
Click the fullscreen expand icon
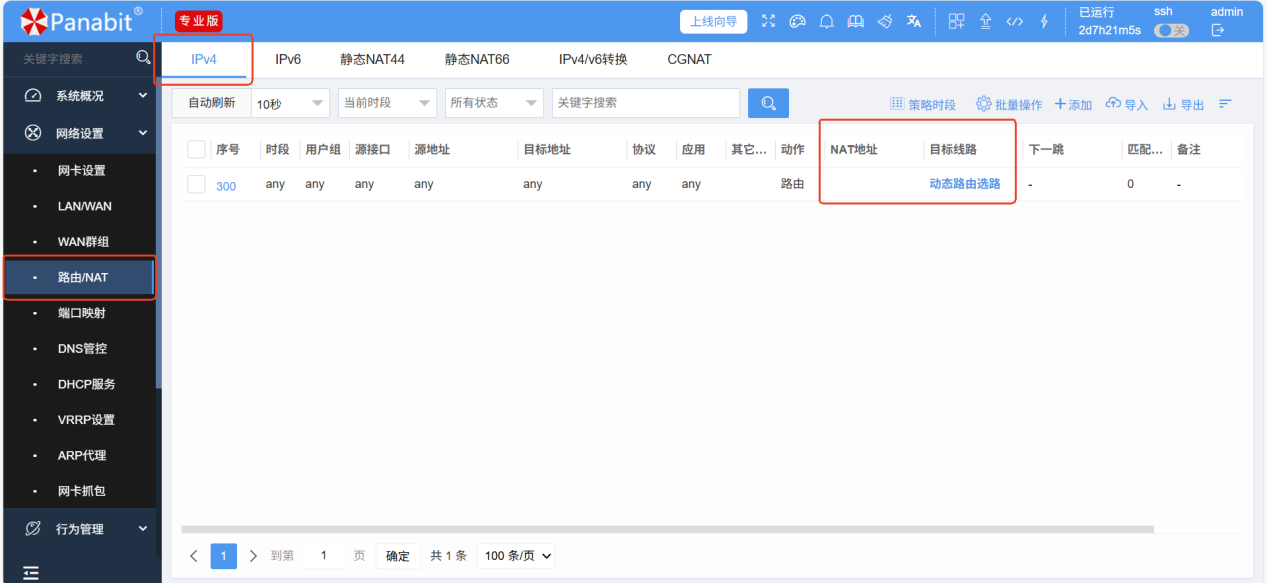[768, 22]
